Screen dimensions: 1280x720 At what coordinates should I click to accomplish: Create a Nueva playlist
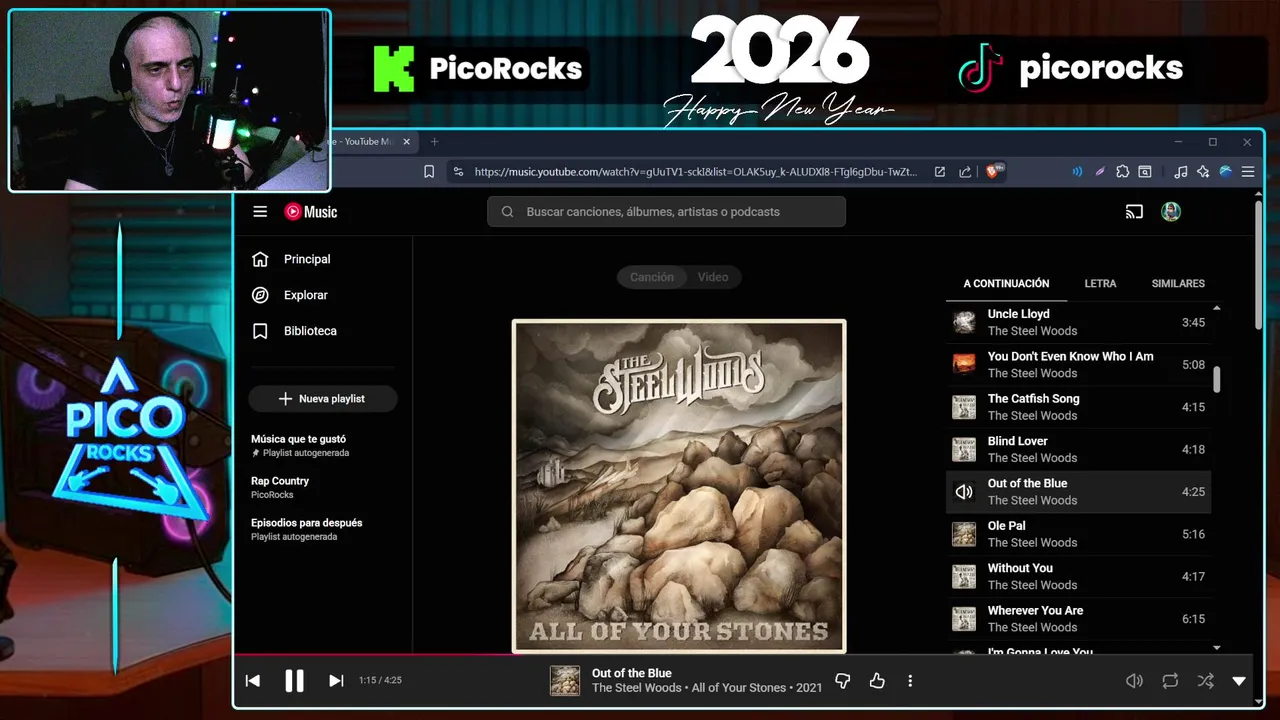click(322, 399)
